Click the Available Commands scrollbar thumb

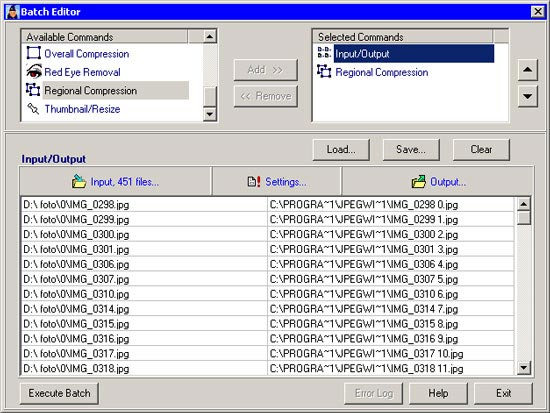coord(209,96)
